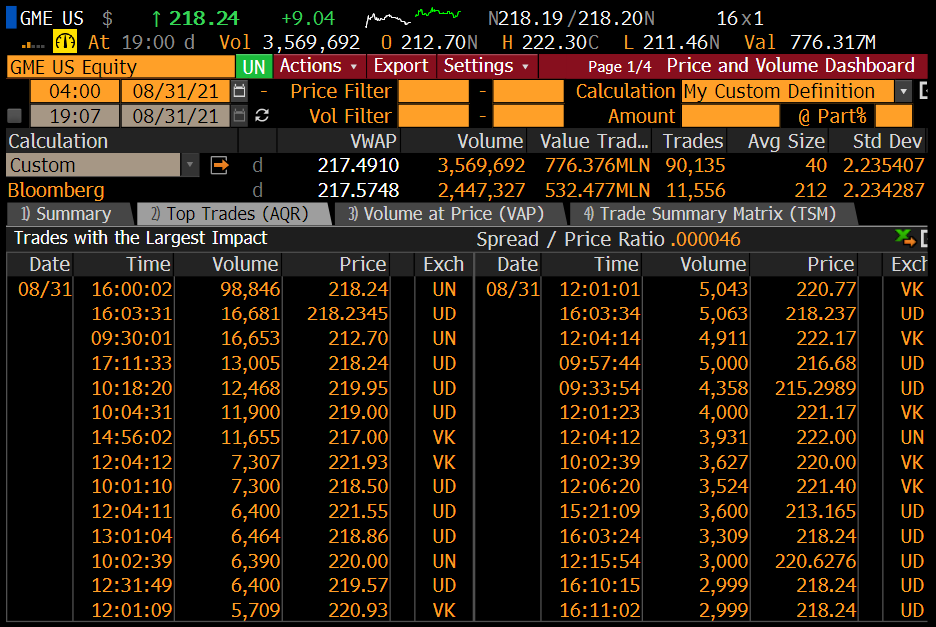The width and height of the screenshot is (936, 627).
Task: Click the Trades count 90,135
Action: click(x=695, y=165)
